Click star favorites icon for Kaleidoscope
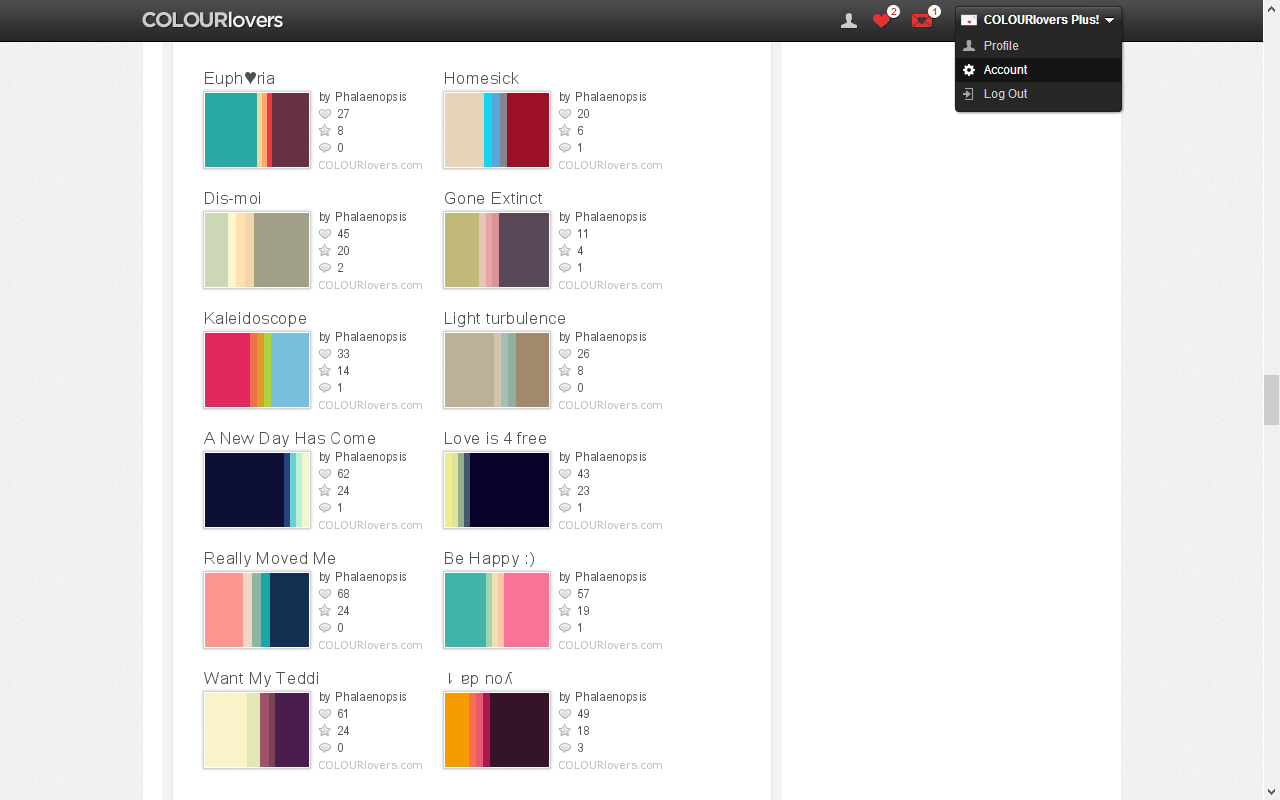 tap(325, 371)
